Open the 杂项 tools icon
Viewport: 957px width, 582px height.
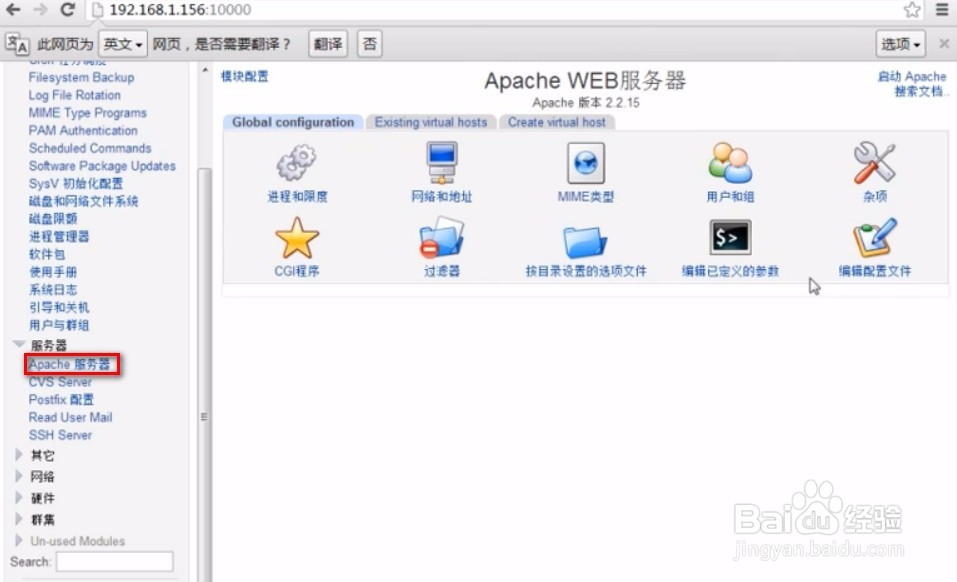874,162
